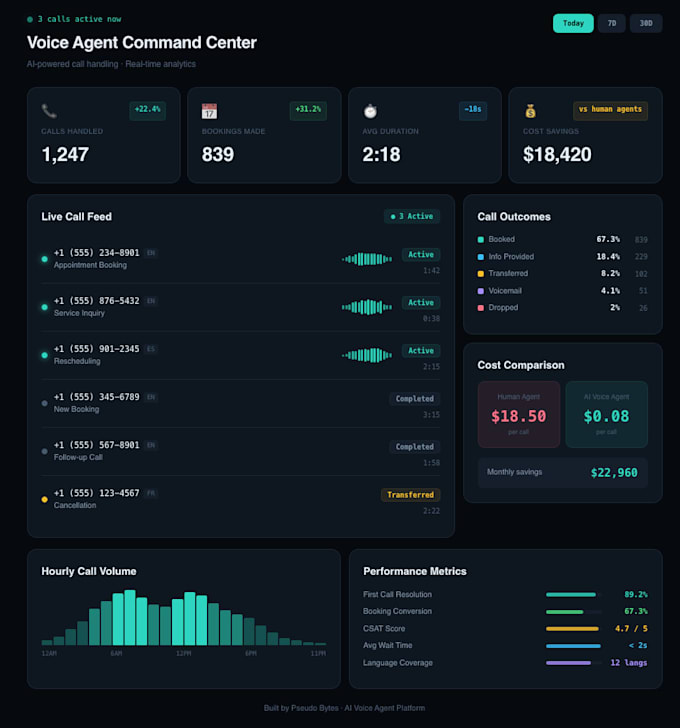
Task: Click the First Call Resolution progress bar
Action: tap(574, 595)
